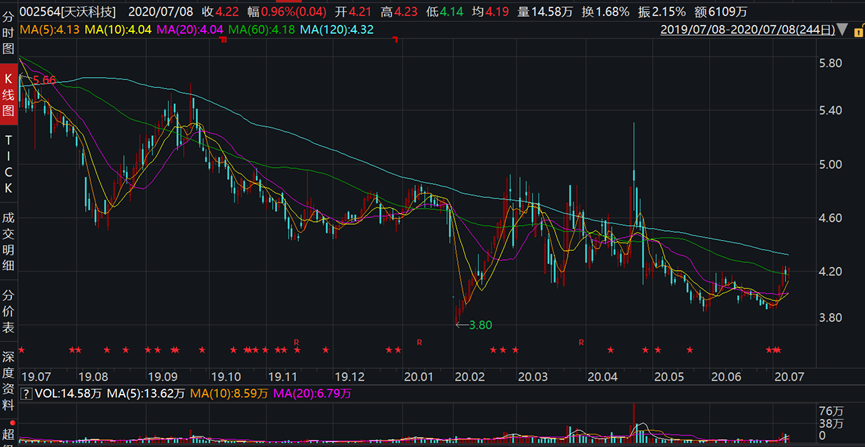Screen dimensions: 865x447
Task: Open the 成交明细 trade details tab
Action: (x=9, y=236)
